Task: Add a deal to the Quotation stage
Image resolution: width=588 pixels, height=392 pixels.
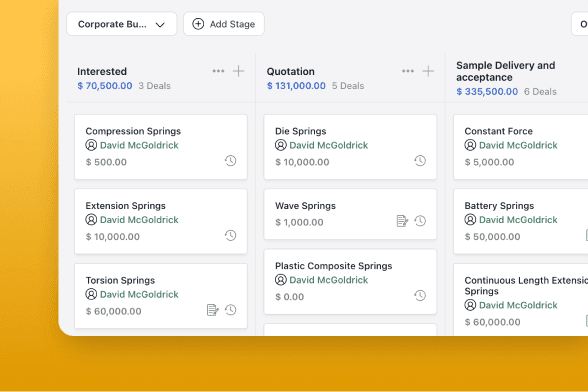Action: (x=428, y=71)
